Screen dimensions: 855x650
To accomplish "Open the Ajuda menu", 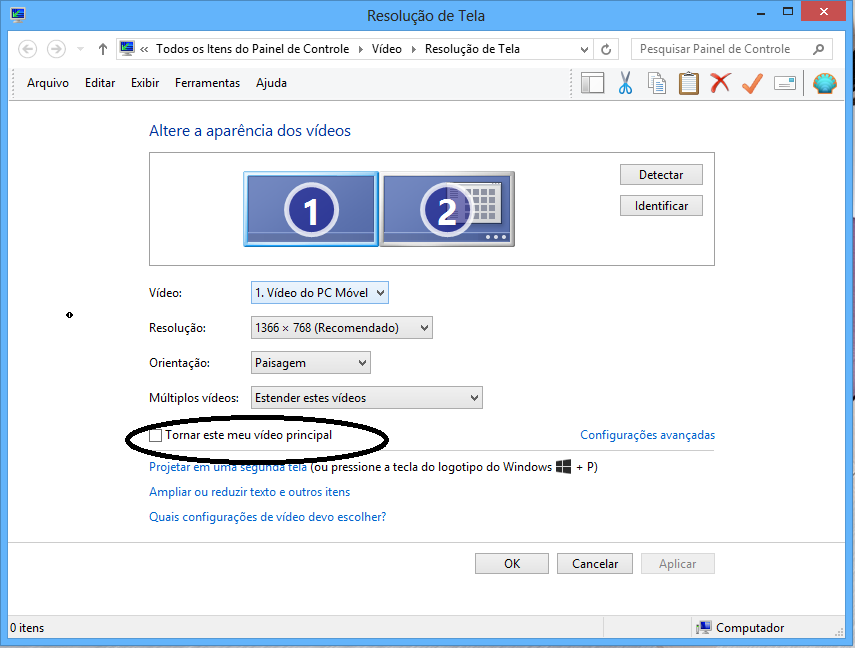I will point(271,83).
